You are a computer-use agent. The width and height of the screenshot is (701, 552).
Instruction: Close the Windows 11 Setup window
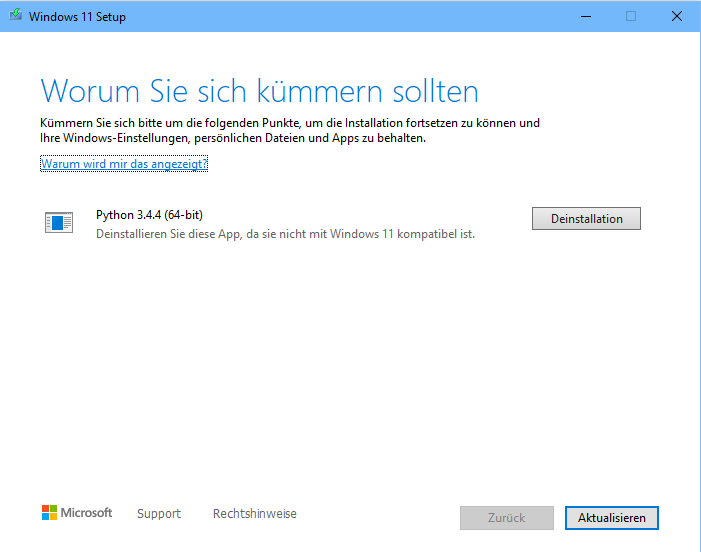tap(677, 17)
